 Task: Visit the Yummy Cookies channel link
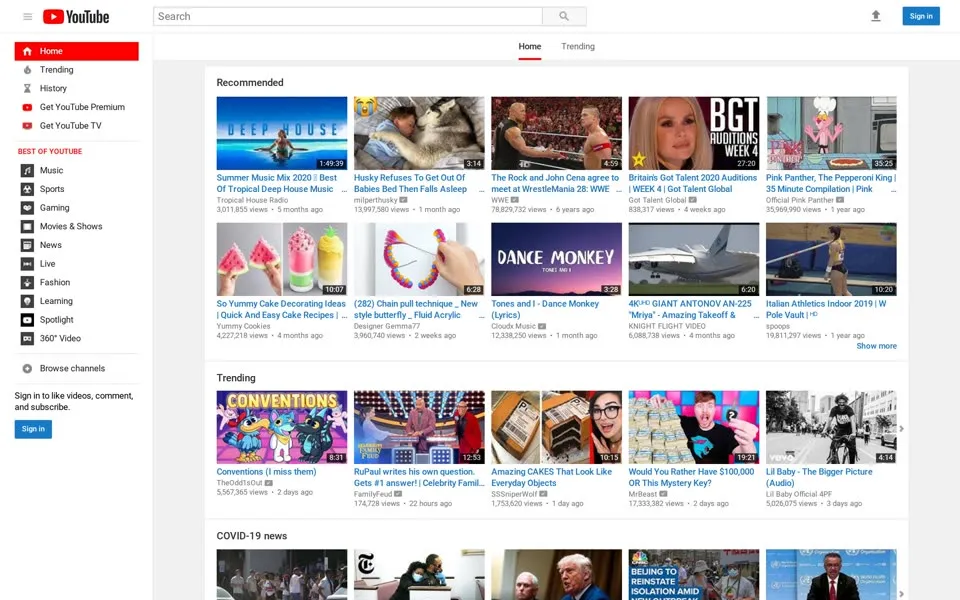click(x=243, y=326)
